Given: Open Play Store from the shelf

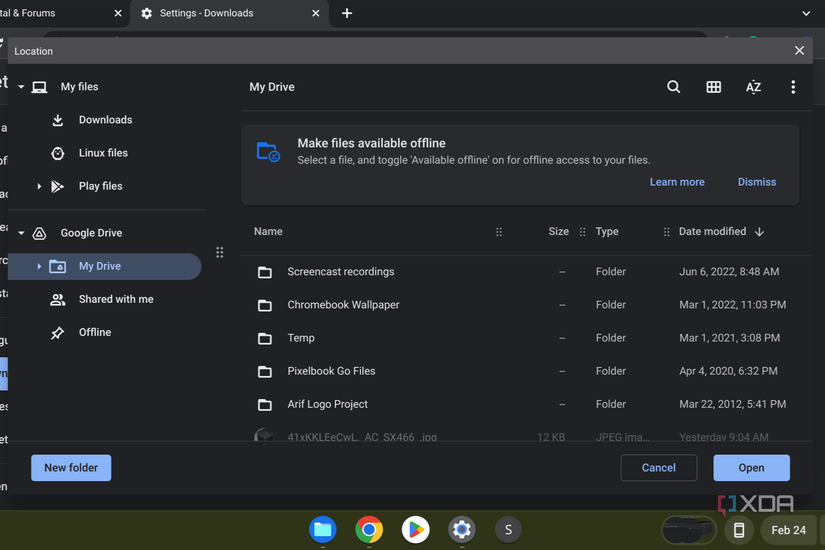Looking at the screenshot, I should point(415,529).
